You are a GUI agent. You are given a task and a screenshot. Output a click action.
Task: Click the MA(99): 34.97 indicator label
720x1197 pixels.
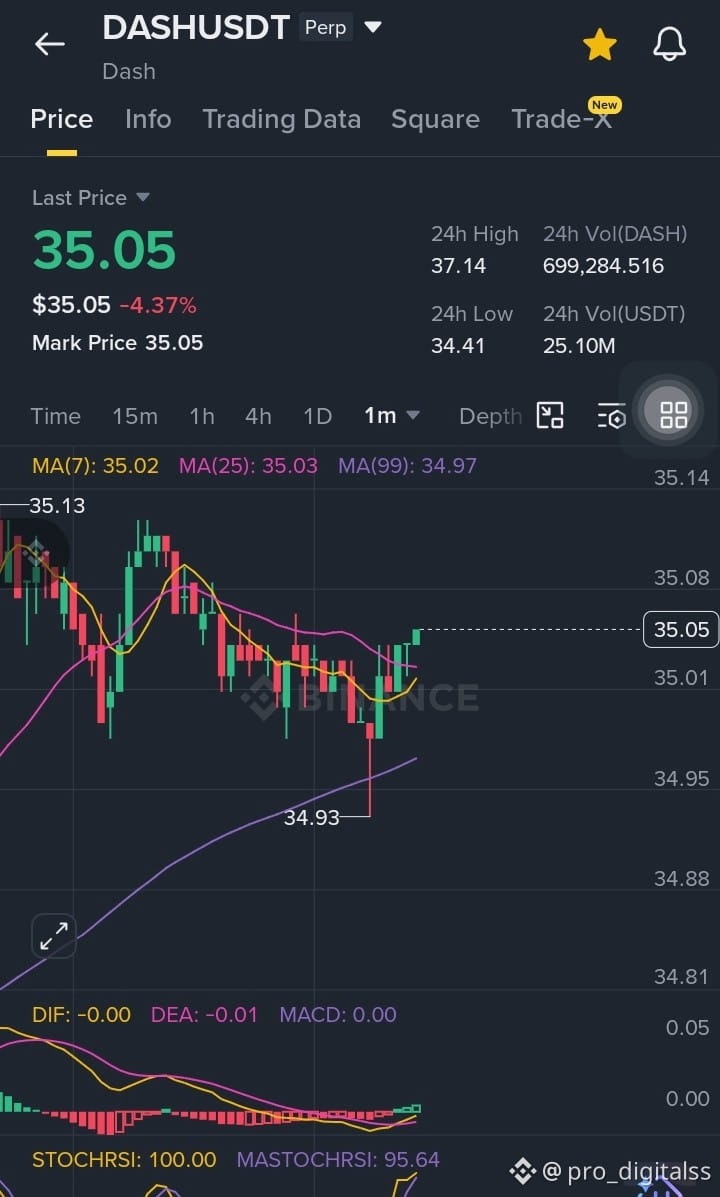click(407, 466)
